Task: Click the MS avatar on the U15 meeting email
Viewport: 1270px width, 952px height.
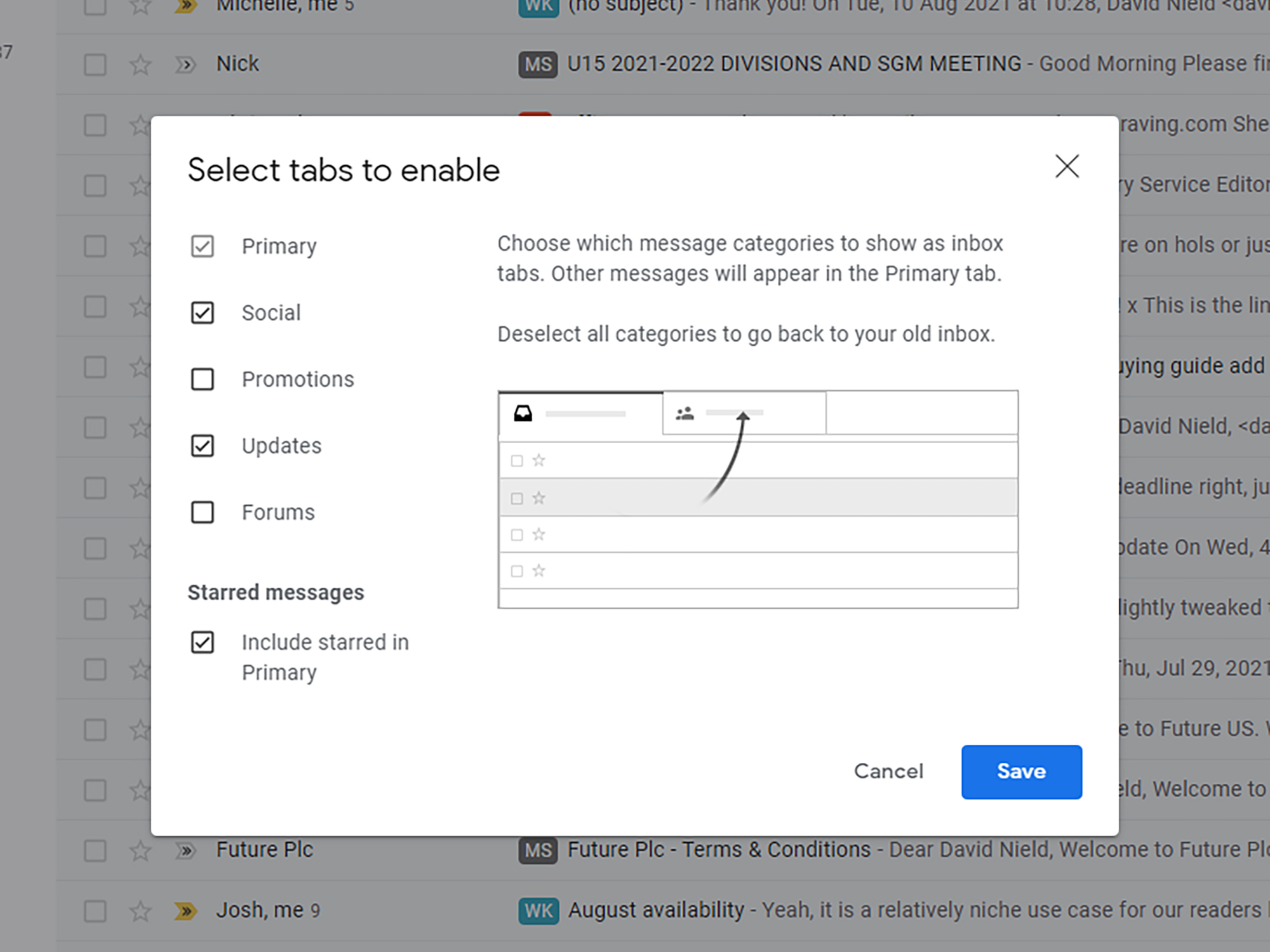Action: (537, 63)
